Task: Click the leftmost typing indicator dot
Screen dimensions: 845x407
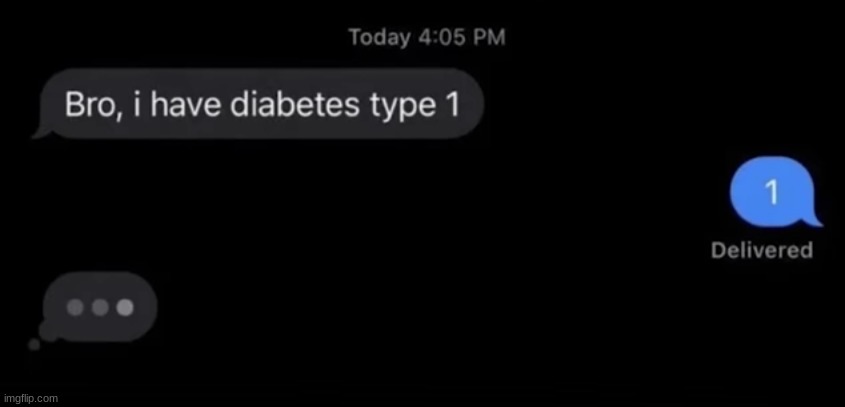Action: (x=75, y=307)
